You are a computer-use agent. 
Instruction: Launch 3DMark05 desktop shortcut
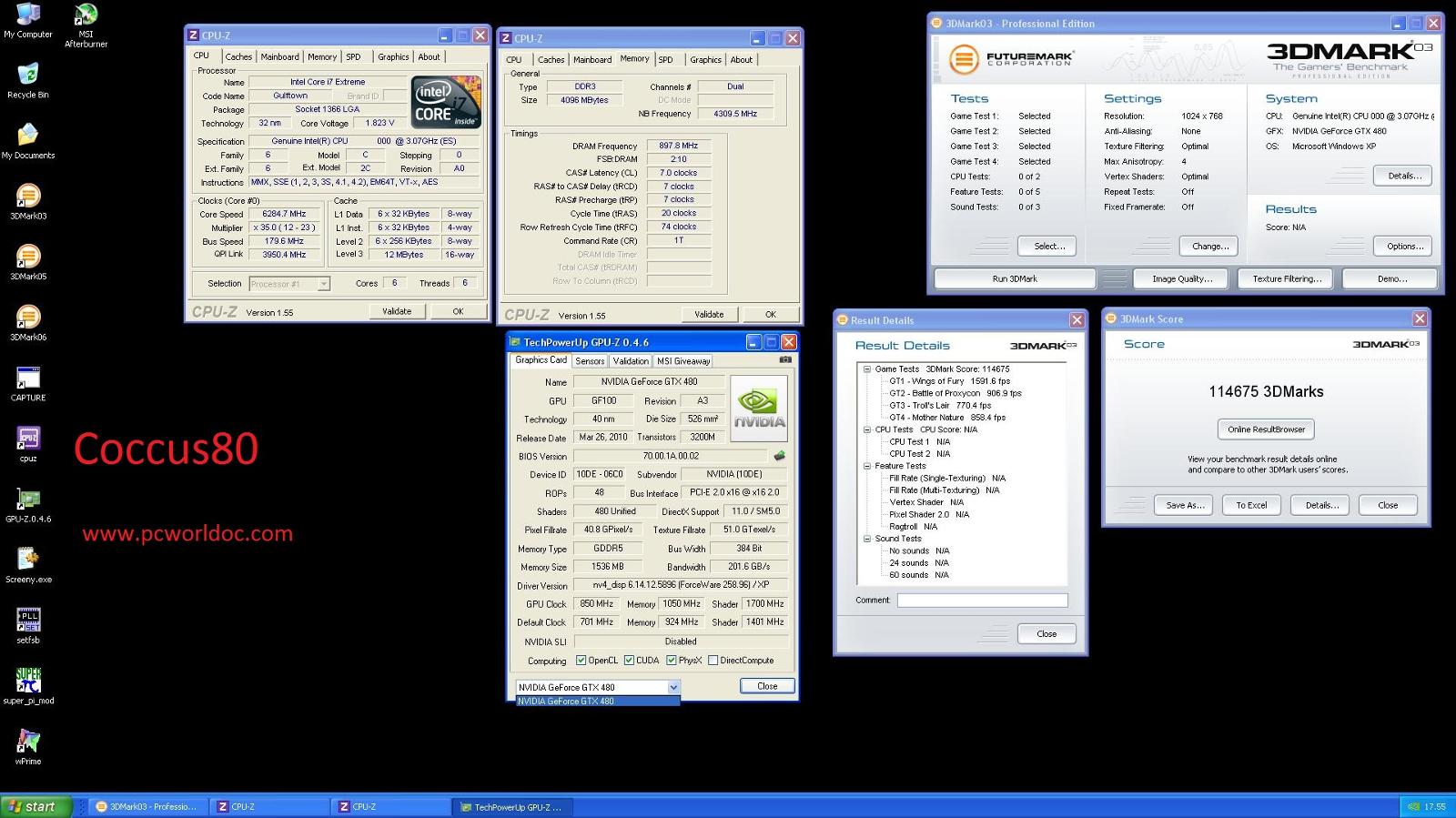pyautogui.click(x=28, y=262)
